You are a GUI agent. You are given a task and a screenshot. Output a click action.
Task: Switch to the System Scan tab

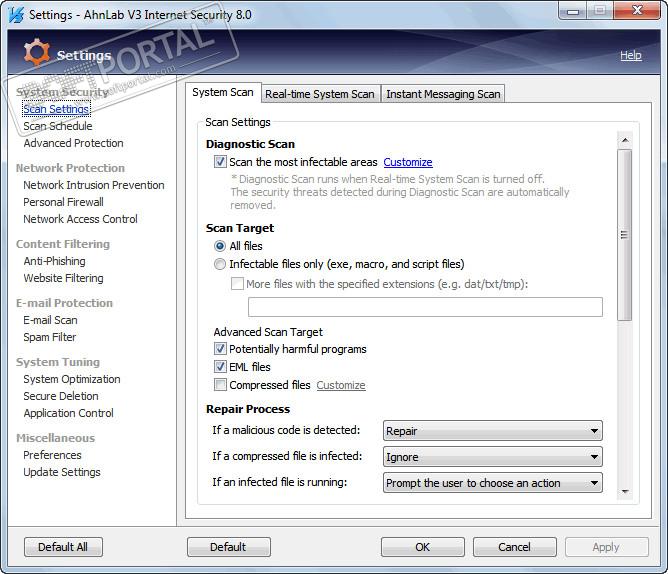(223, 92)
